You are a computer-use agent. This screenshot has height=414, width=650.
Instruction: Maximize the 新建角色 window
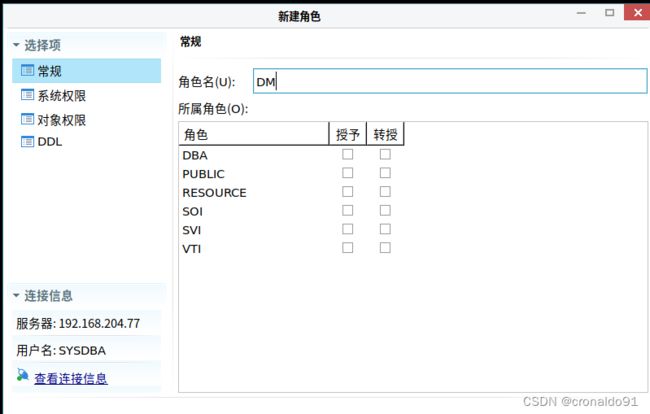(x=609, y=13)
